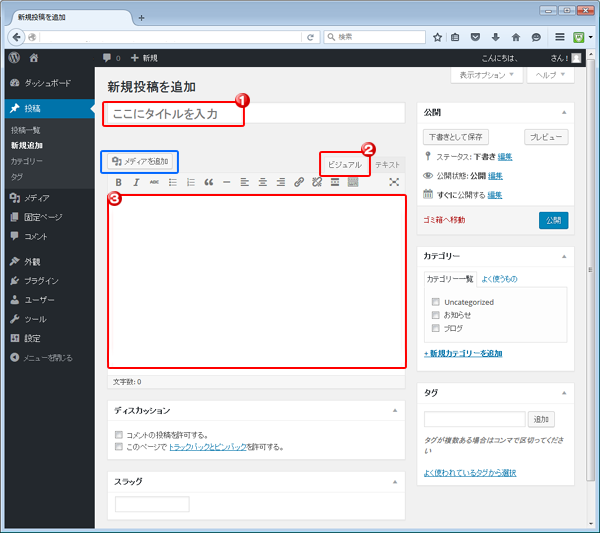Apply italic formatting in the editor toolbar
The image size is (600, 533).
136,182
